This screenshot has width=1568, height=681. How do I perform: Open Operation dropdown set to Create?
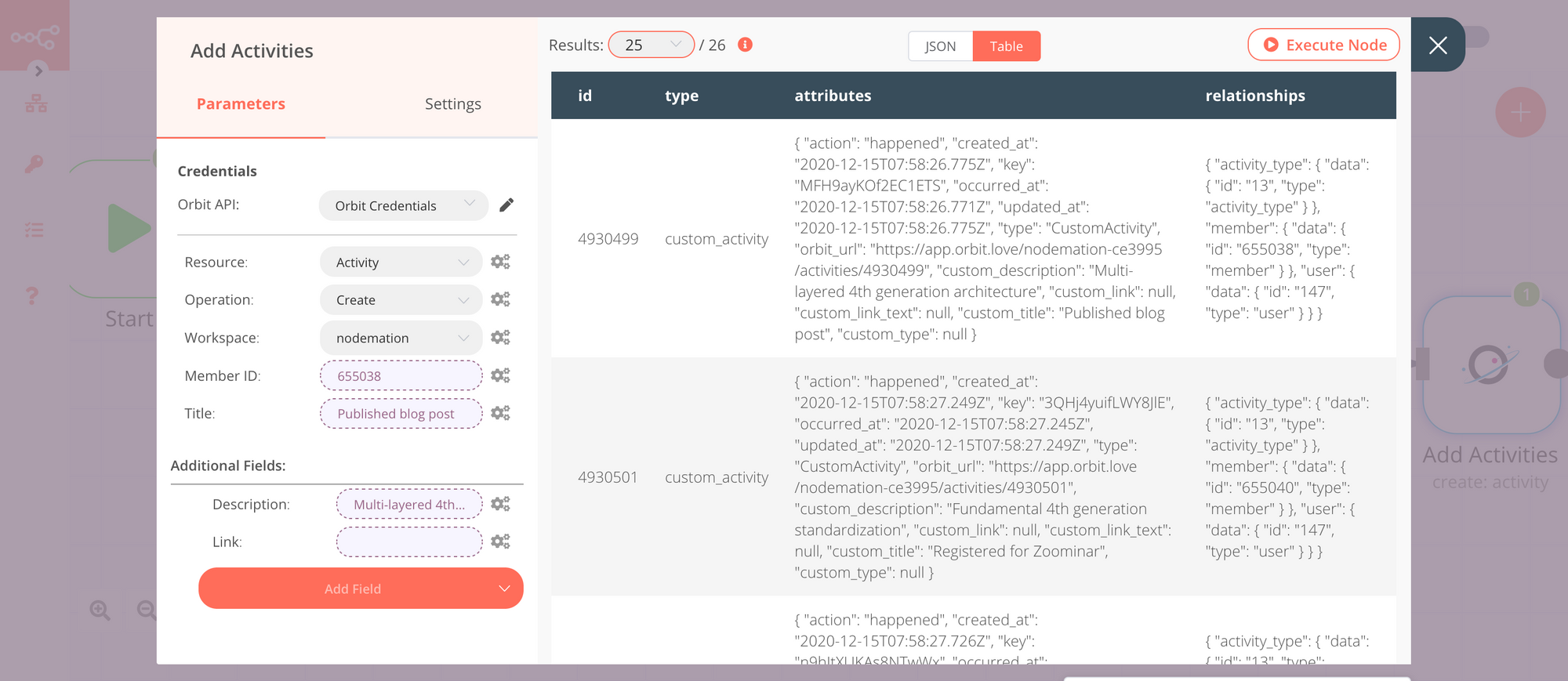[401, 299]
